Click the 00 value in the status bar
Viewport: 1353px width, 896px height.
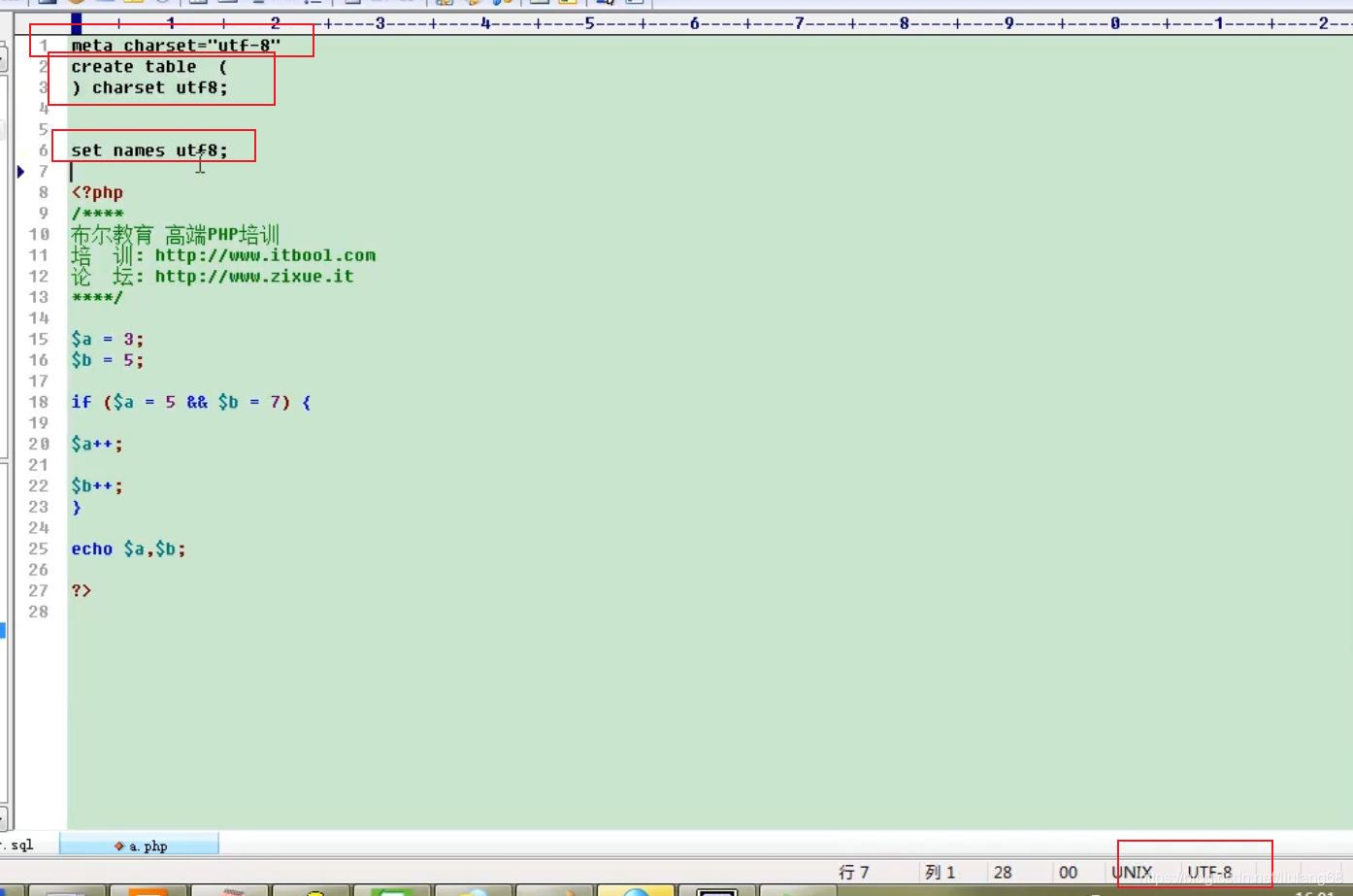(1068, 872)
